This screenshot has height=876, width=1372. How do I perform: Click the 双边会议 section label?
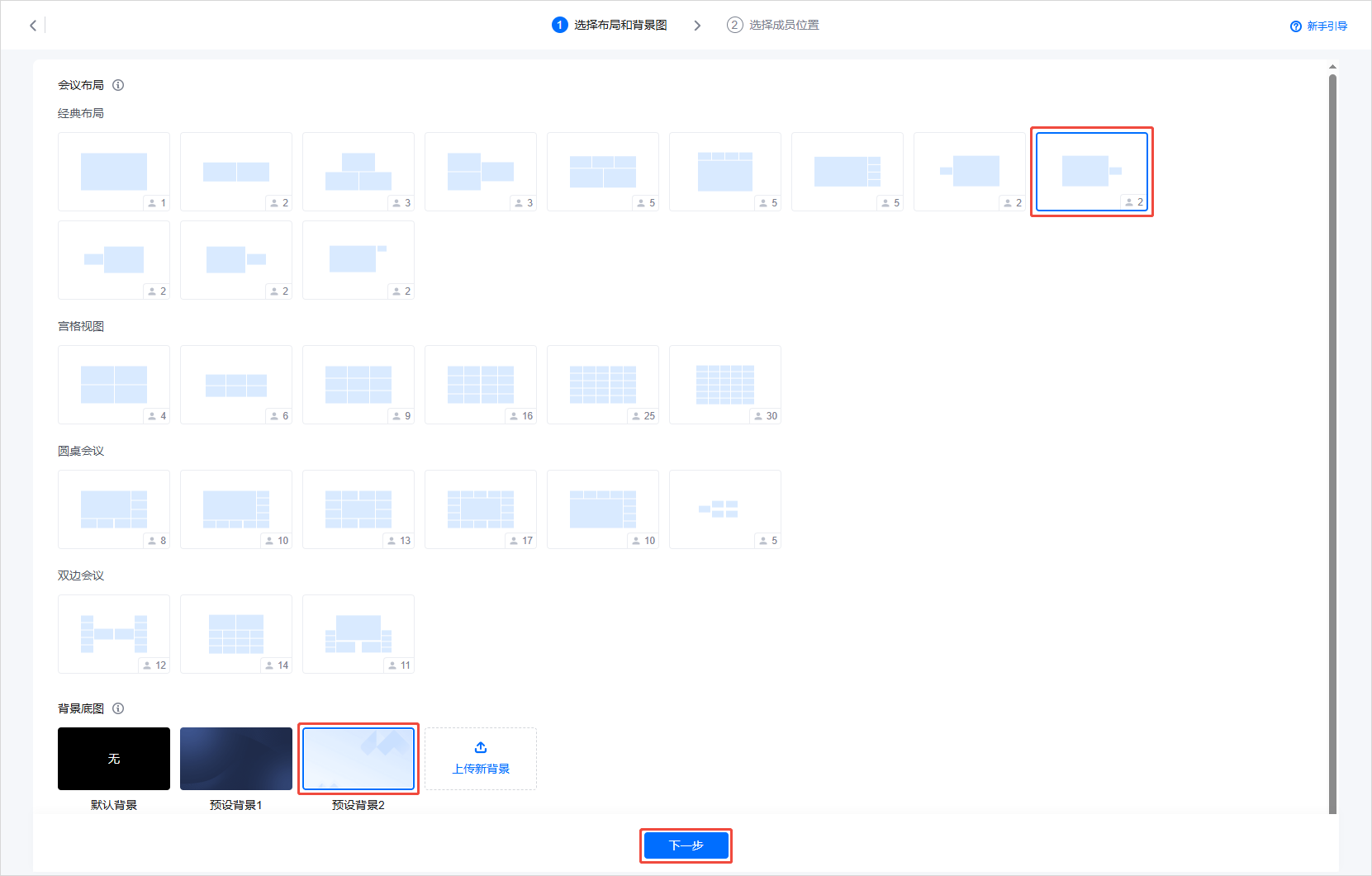(81, 575)
